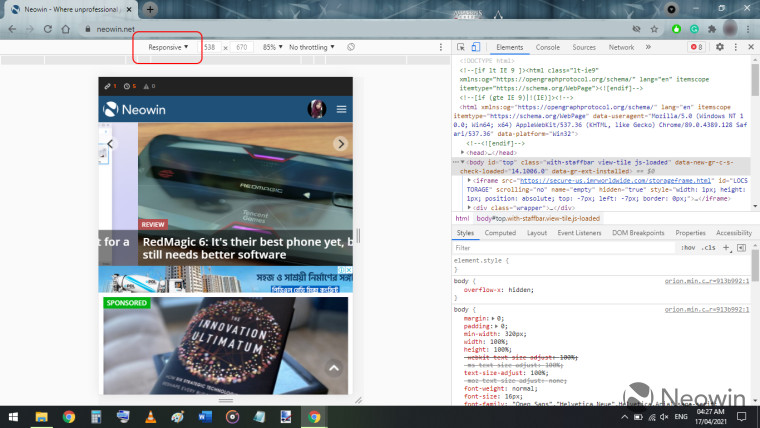Toggle the computed styles sidebar icon
This screenshot has width=760, height=428.
pyautogui.click(x=741, y=248)
